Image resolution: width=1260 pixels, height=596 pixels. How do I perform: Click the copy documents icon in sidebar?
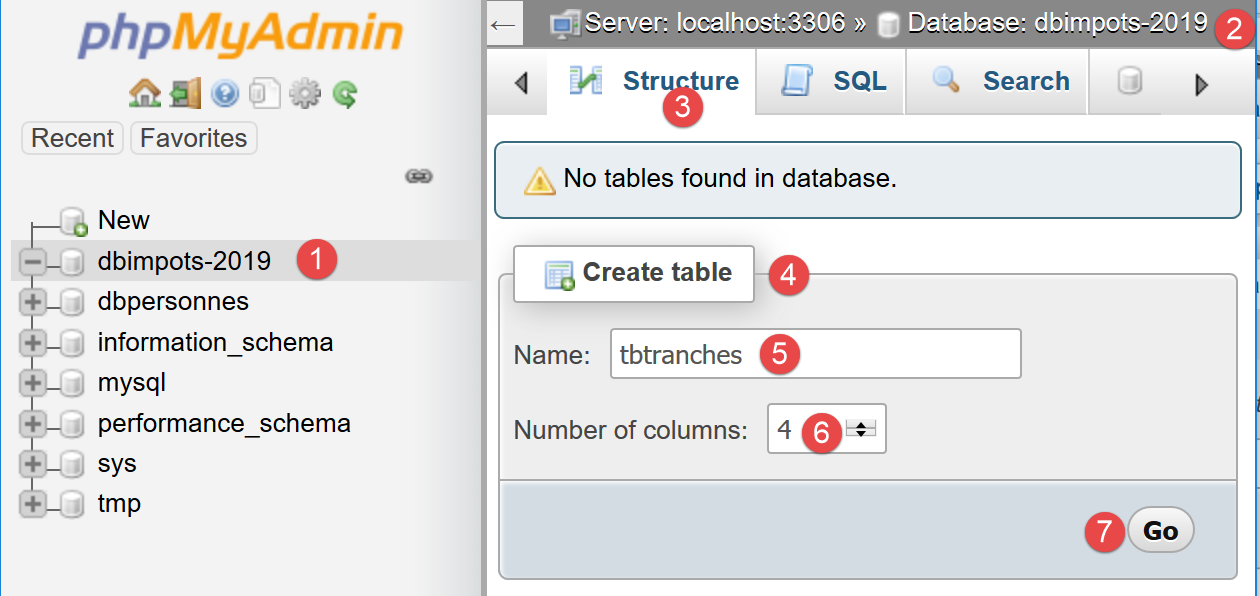(264, 94)
